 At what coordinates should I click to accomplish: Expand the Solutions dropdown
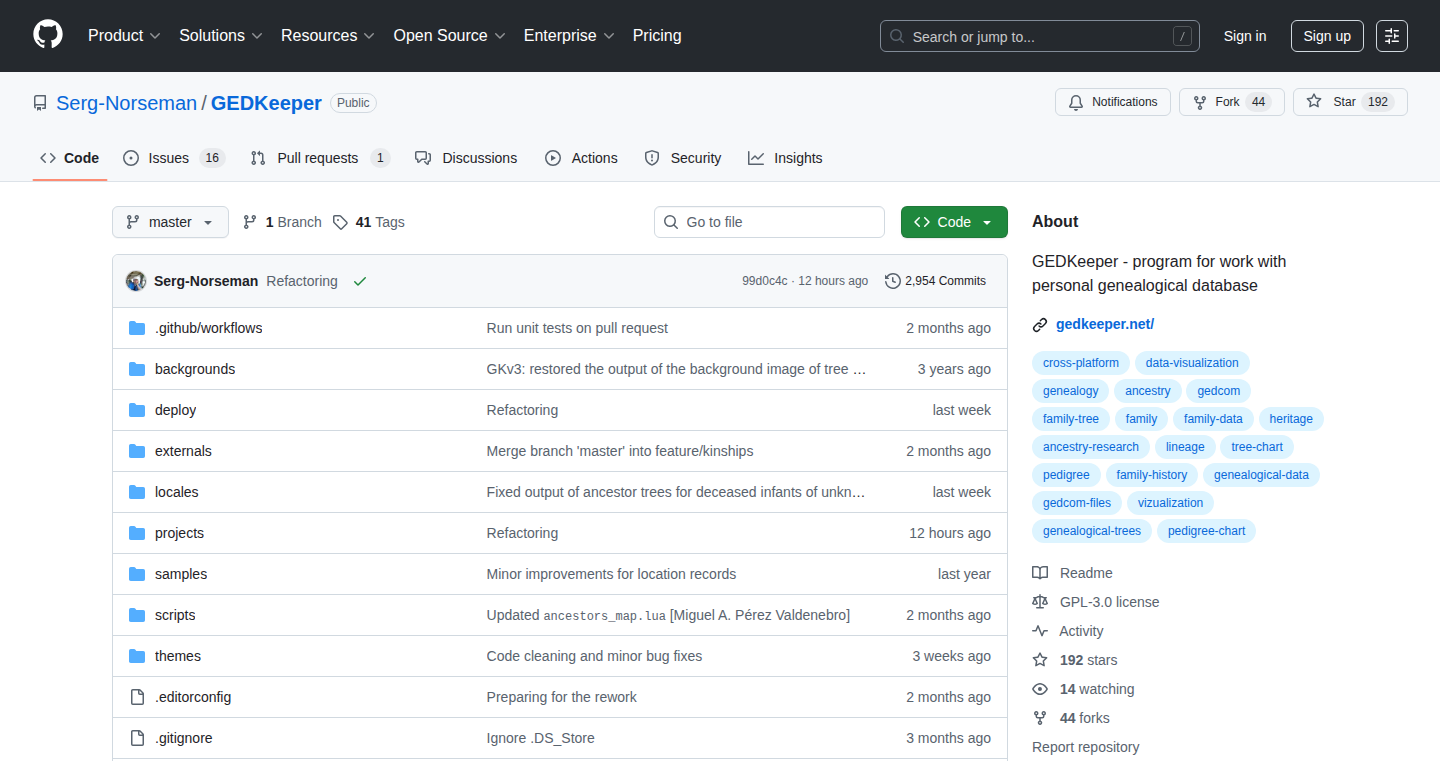pos(221,35)
